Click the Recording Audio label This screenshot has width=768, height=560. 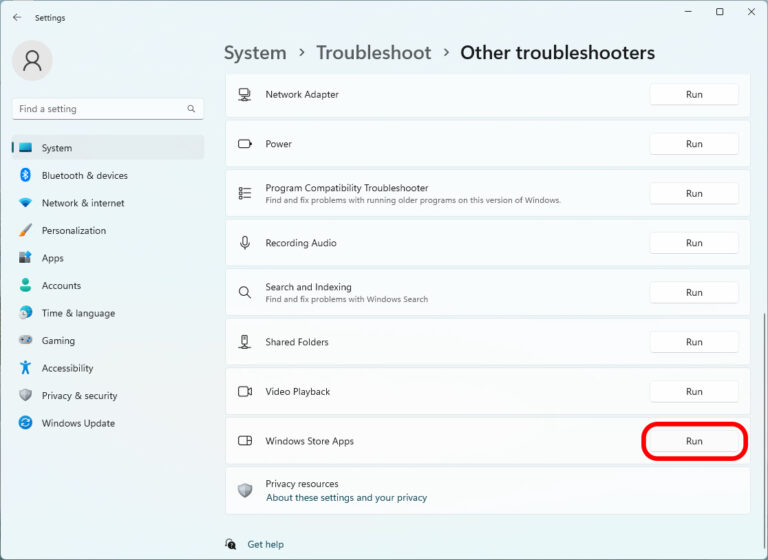(x=301, y=243)
